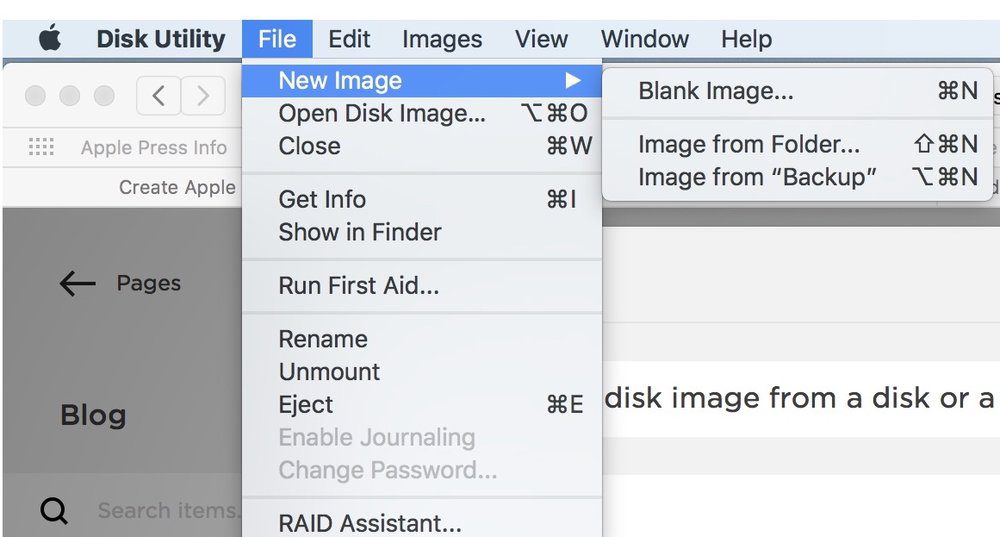Select Image from "Backup" option
The height and width of the screenshot is (537, 1000).
pos(757,177)
